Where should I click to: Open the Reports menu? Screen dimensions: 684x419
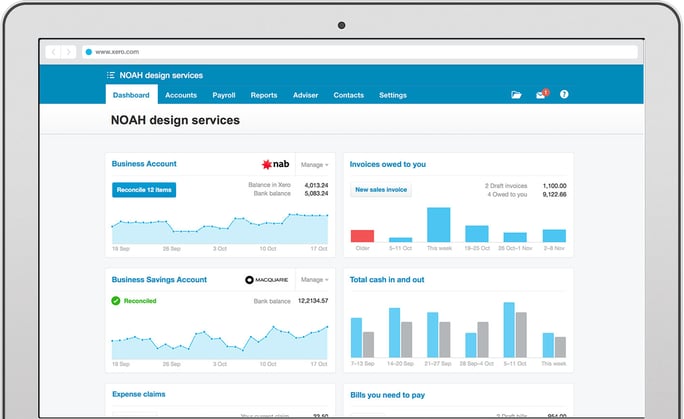(x=264, y=95)
